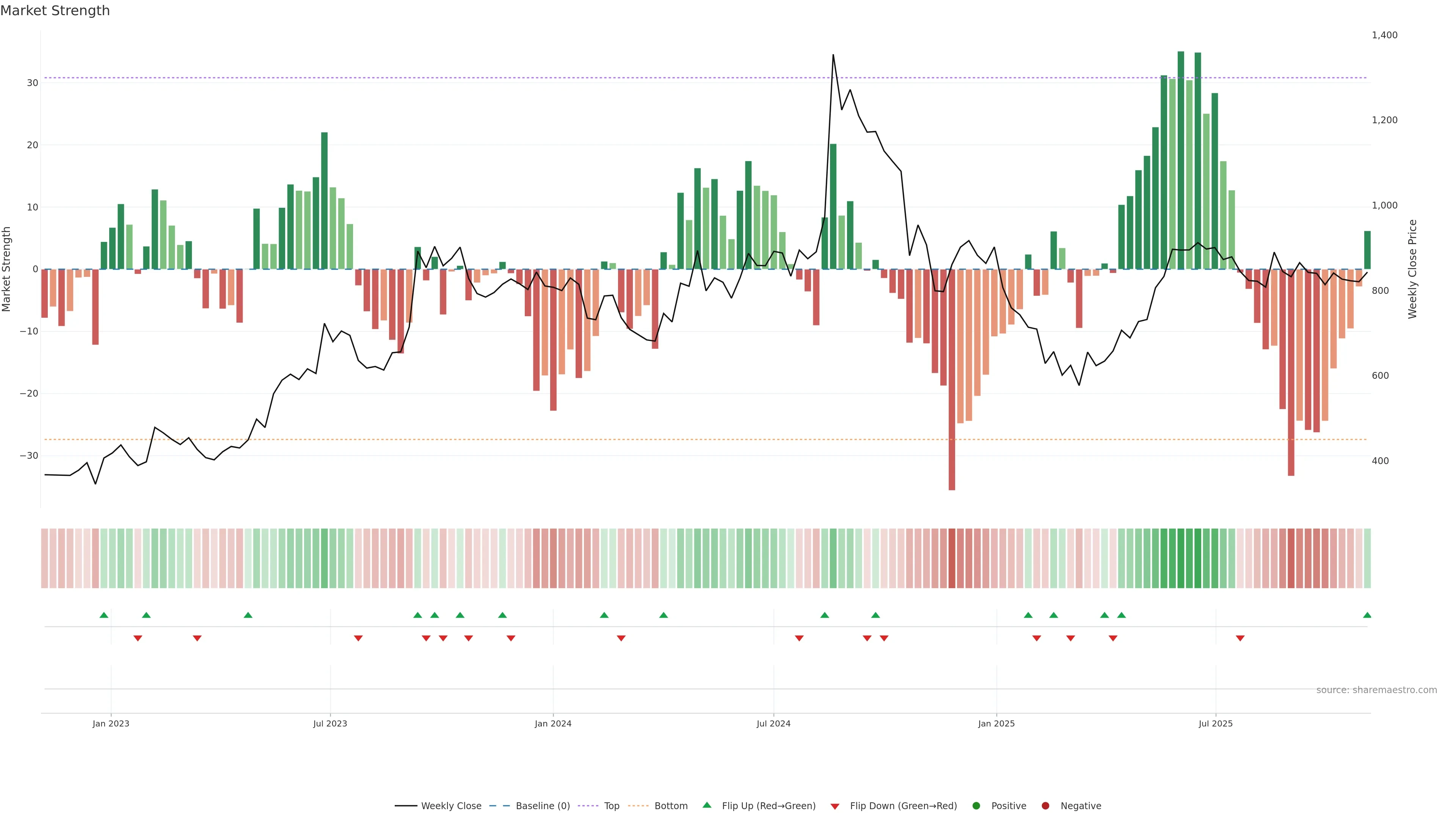Click the dark red Negative circle legend icon

[1045, 805]
